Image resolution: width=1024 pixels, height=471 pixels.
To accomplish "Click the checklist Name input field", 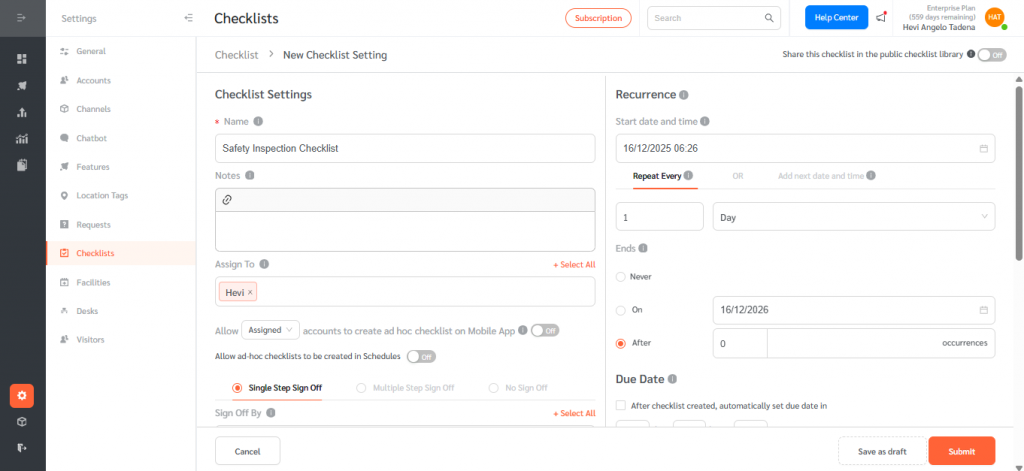I will pyautogui.click(x=405, y=148).
